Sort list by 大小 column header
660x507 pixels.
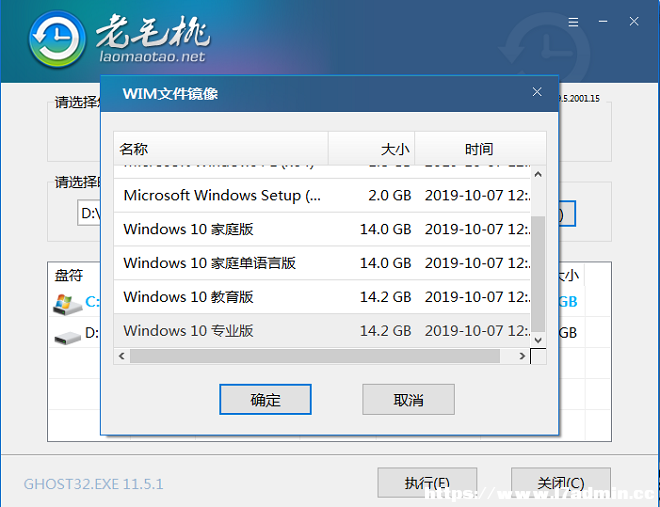[x=372, y=149]
